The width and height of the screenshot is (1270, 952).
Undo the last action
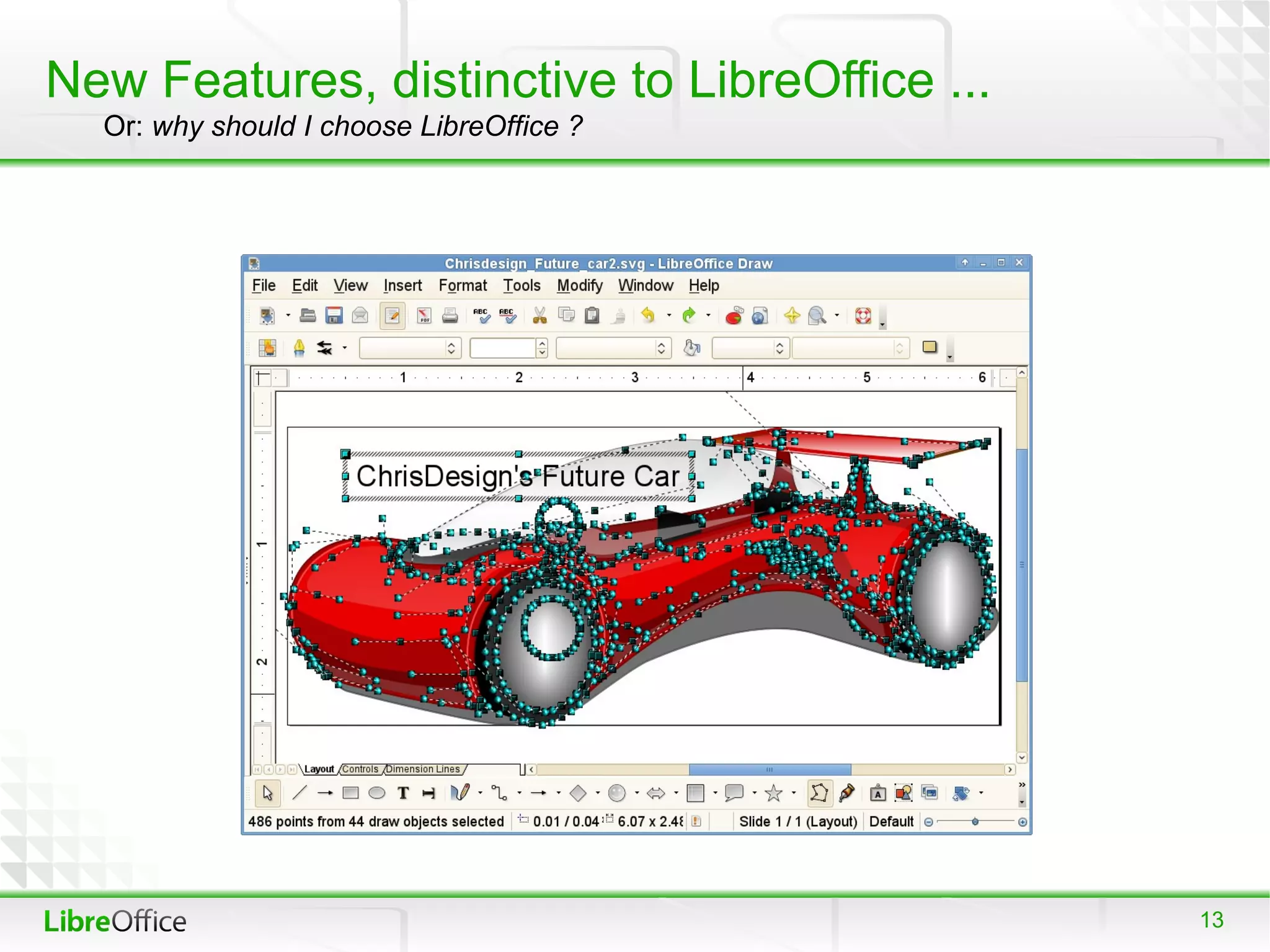click(x=648, y=316)
